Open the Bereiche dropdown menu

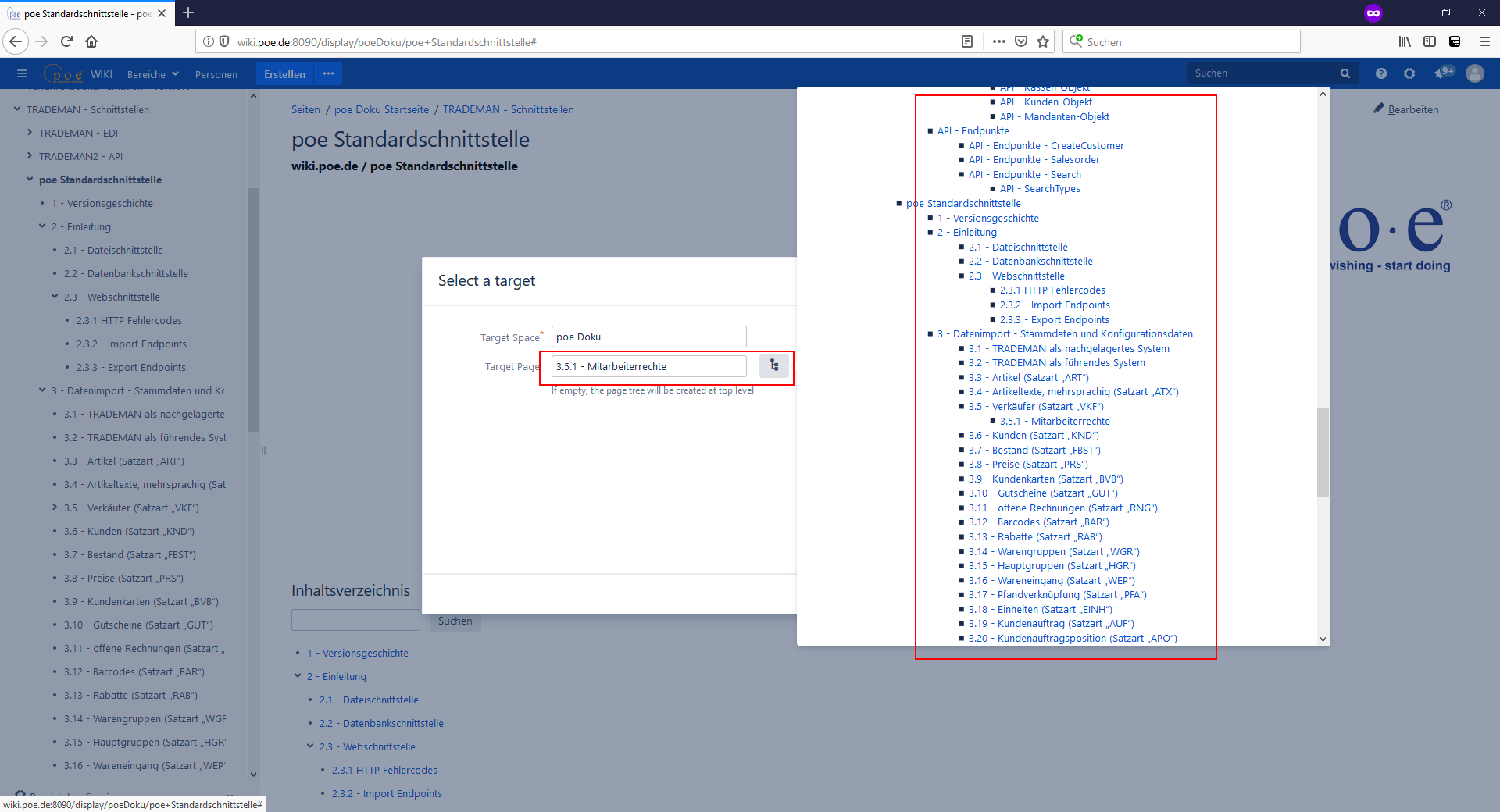[152, 74]
